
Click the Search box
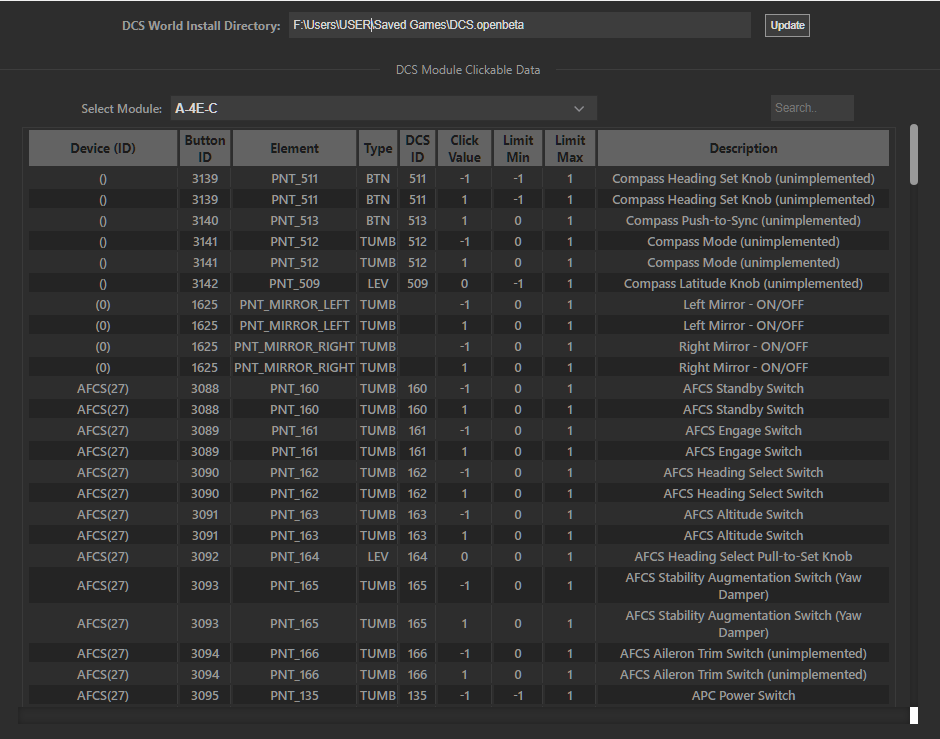coord(812,108)
